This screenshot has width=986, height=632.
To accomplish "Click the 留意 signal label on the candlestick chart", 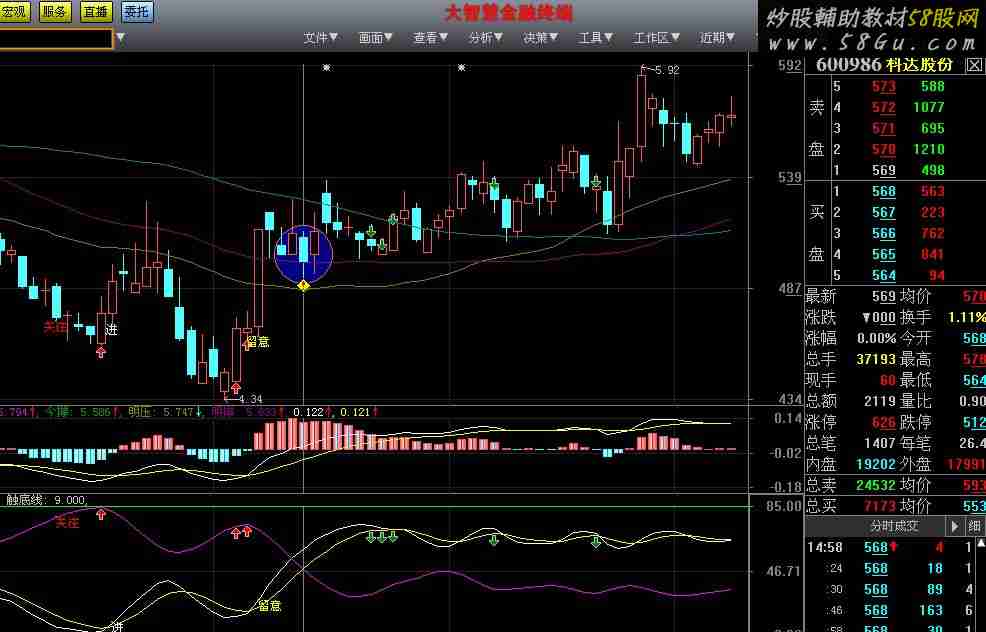I will tap(258, 342).
